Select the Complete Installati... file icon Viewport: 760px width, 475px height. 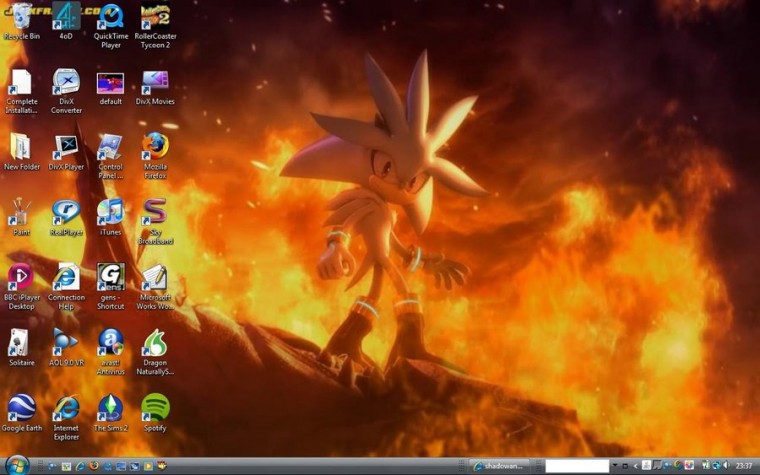point(21,91)
